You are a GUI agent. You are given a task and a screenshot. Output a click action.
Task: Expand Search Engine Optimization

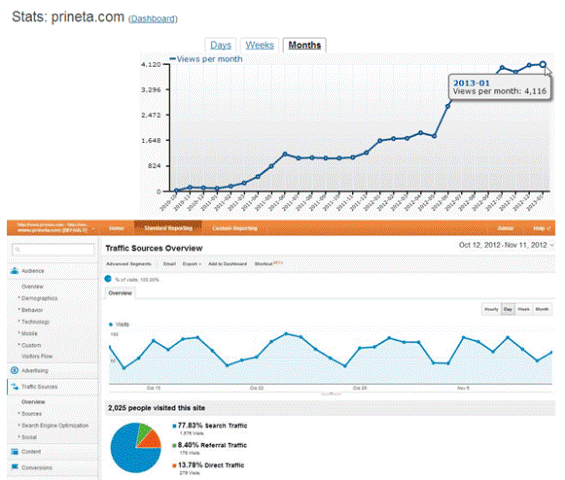[55, 426]
